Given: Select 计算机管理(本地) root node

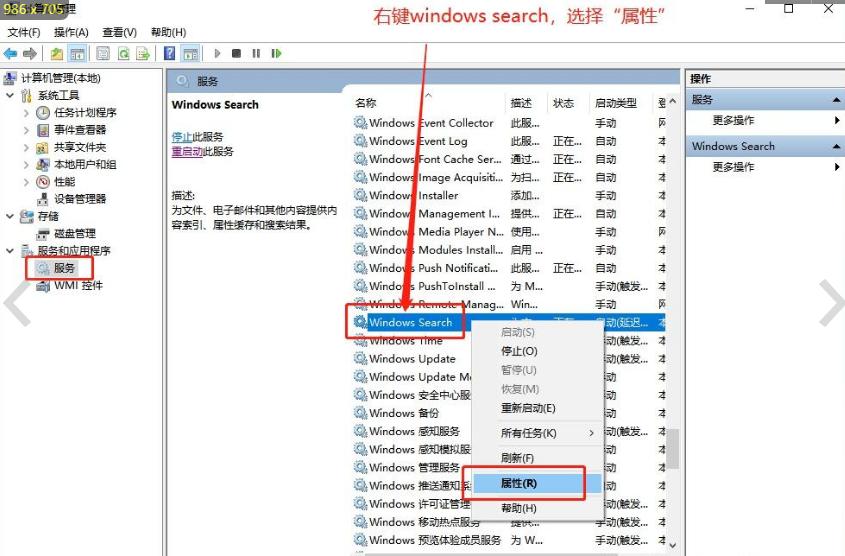Looking at the screenshot, I should [60, 78].
